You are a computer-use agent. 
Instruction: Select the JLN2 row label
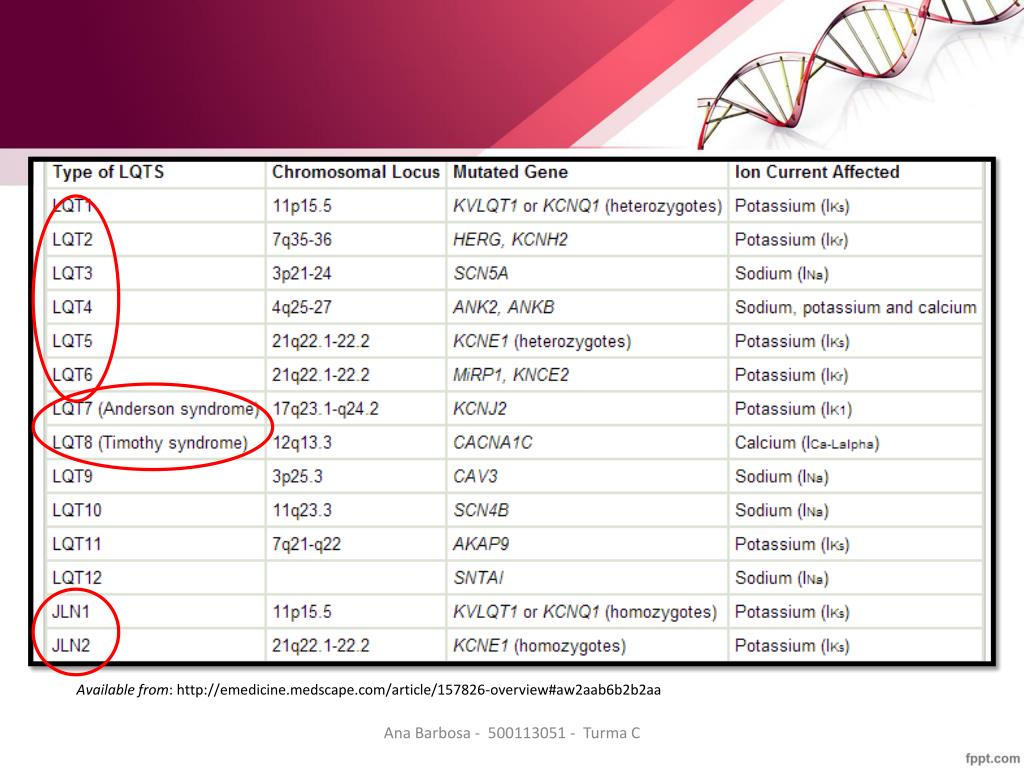(71, 646)
